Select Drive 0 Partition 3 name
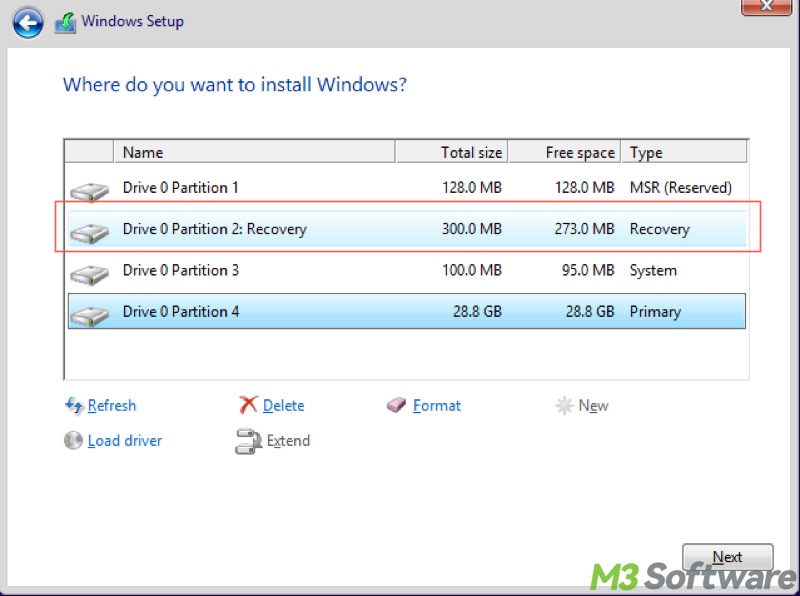Screen dimensions: 800x596 pos(181,270)
